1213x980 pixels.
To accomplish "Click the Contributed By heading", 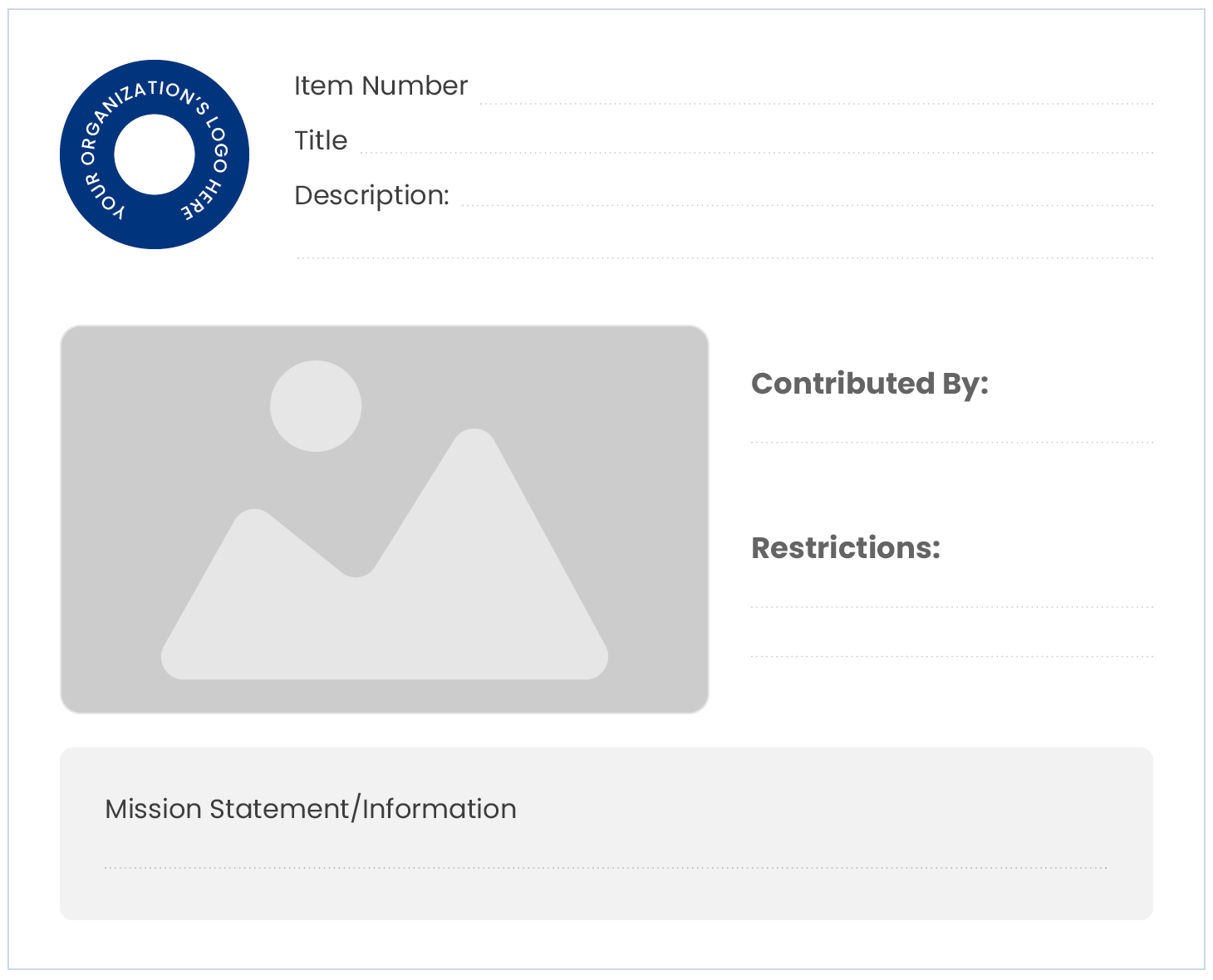I will click(869, 384).
